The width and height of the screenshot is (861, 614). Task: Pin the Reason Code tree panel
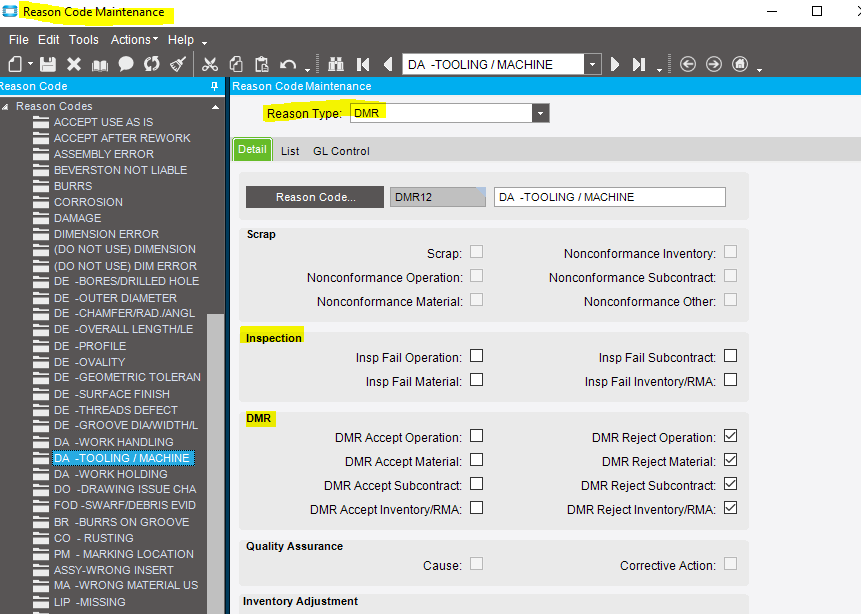click(214, 86)
